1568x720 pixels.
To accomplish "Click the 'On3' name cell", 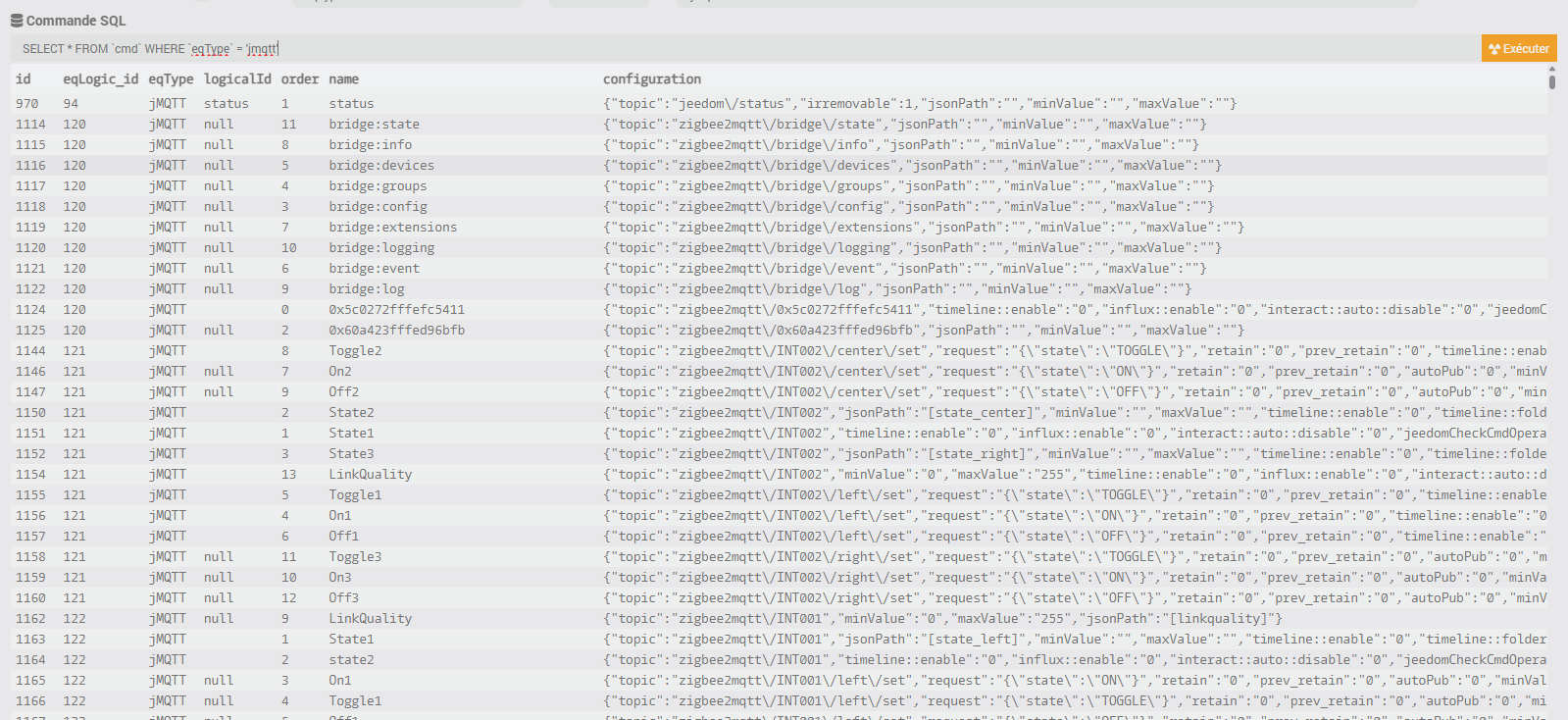I will [x=339, y=578].
